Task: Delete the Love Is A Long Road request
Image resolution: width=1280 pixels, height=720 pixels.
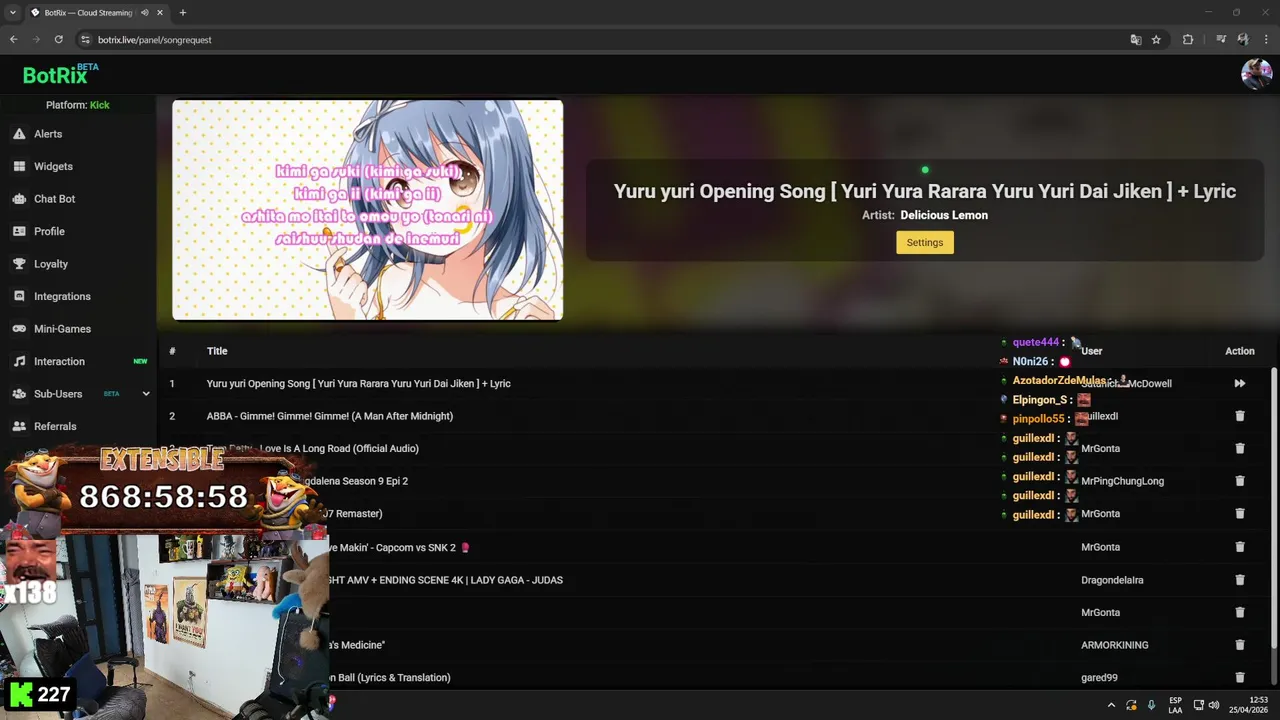Action: 1239,448
